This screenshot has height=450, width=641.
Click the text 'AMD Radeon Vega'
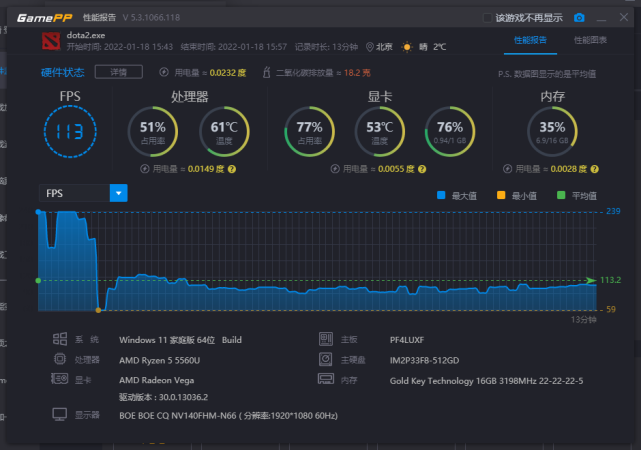pos(157,380)
